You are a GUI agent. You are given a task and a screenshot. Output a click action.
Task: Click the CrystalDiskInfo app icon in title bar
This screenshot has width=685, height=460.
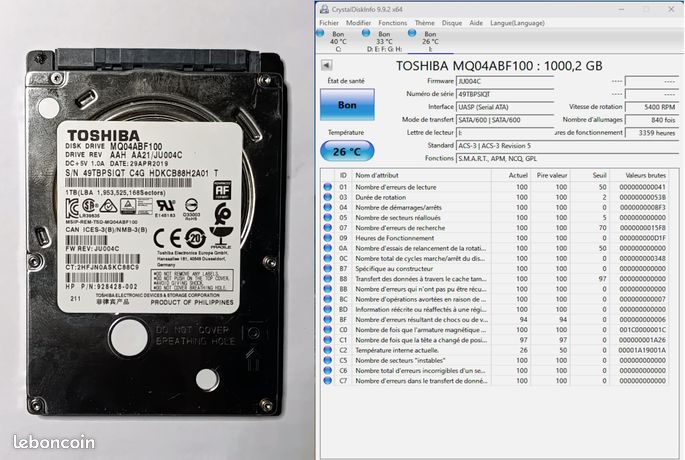pos(324,9)
